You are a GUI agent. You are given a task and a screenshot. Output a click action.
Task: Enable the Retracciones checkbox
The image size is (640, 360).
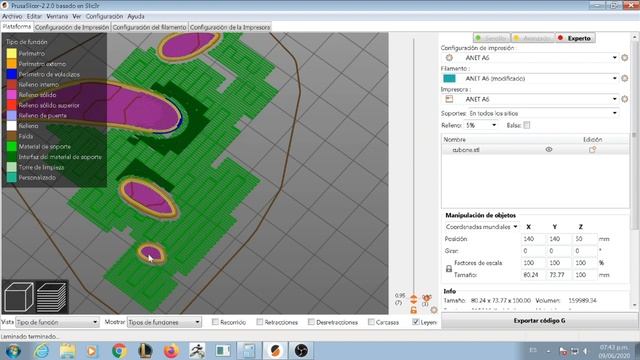(x=260, y=322)
